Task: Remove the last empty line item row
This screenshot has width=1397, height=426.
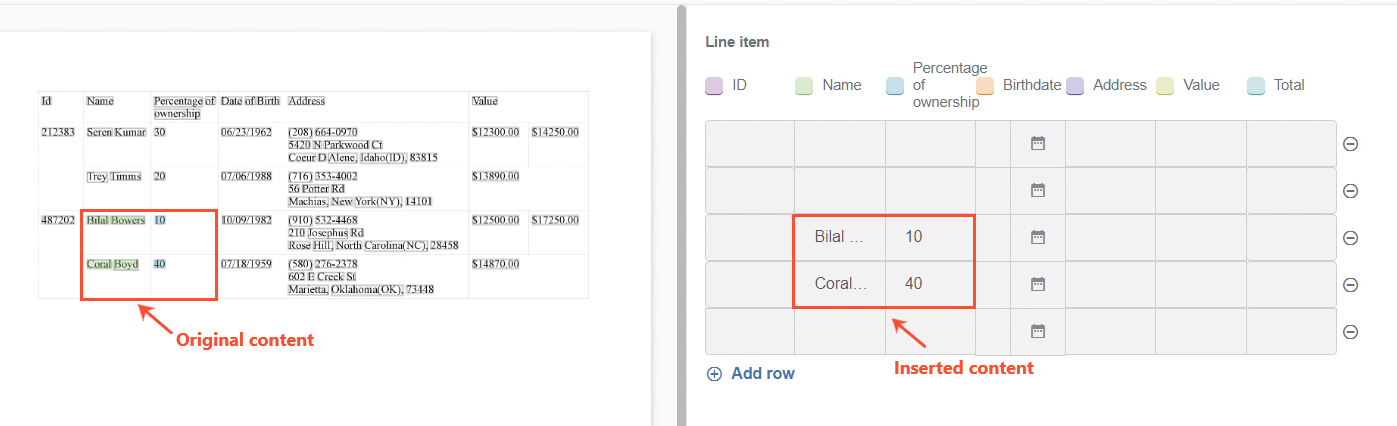Action: click(1350, 332)
